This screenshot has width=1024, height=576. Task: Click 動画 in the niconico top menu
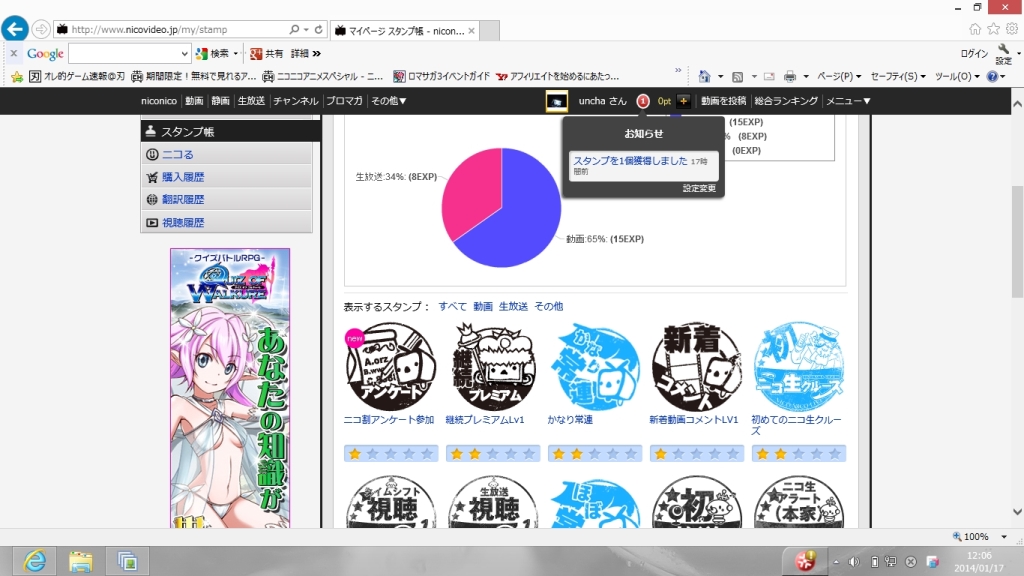tap(194, 101)
